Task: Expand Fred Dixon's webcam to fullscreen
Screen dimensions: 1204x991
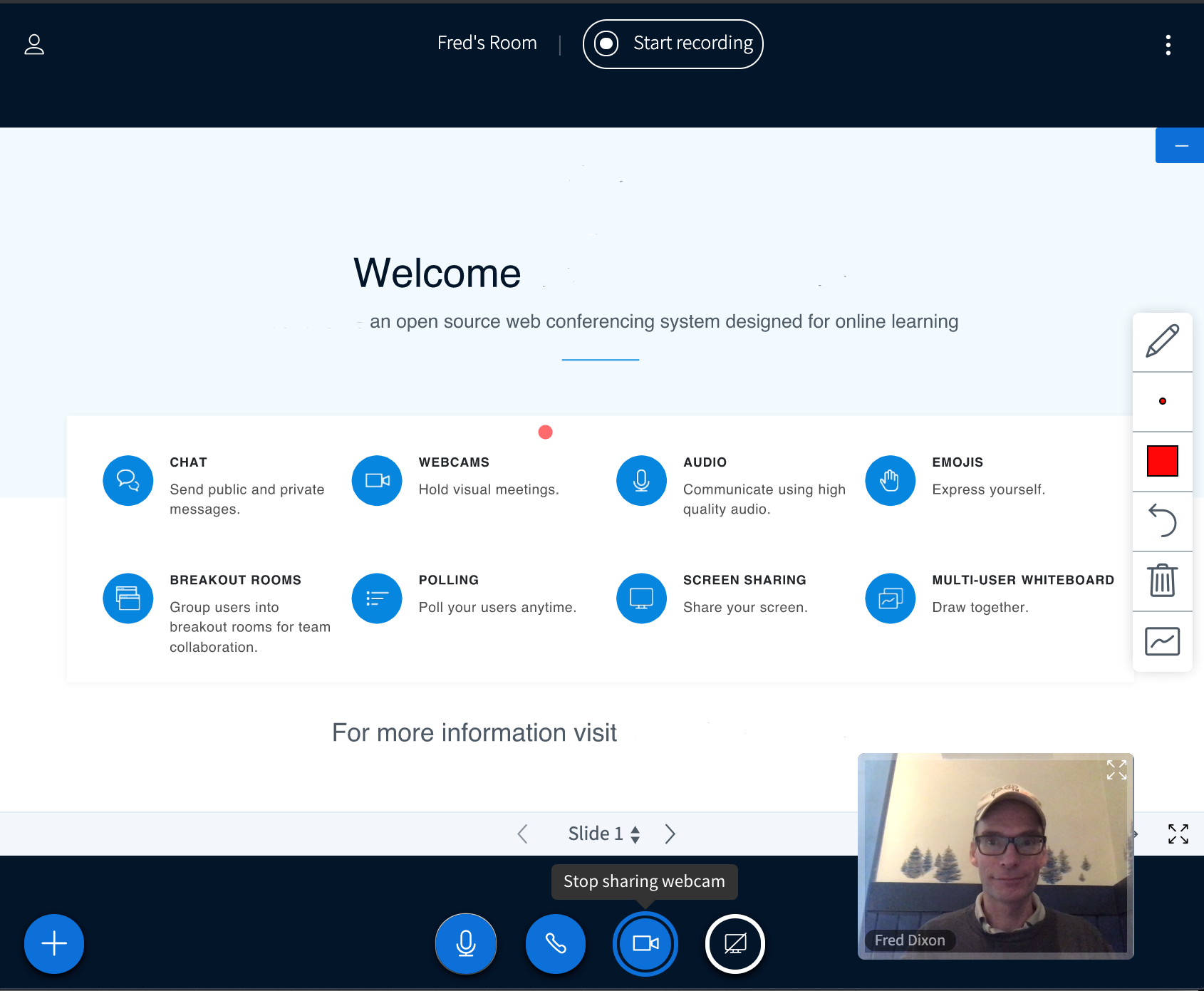Action: (1116, 770)
